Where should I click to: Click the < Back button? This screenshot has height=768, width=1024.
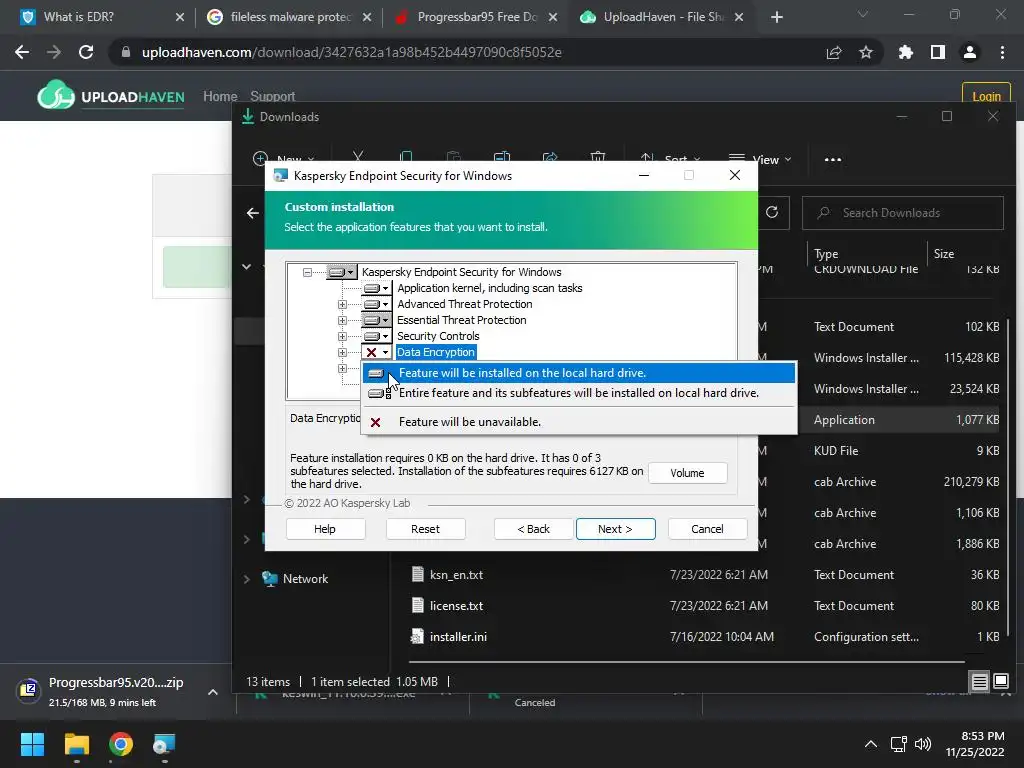[x=534, y=529]
